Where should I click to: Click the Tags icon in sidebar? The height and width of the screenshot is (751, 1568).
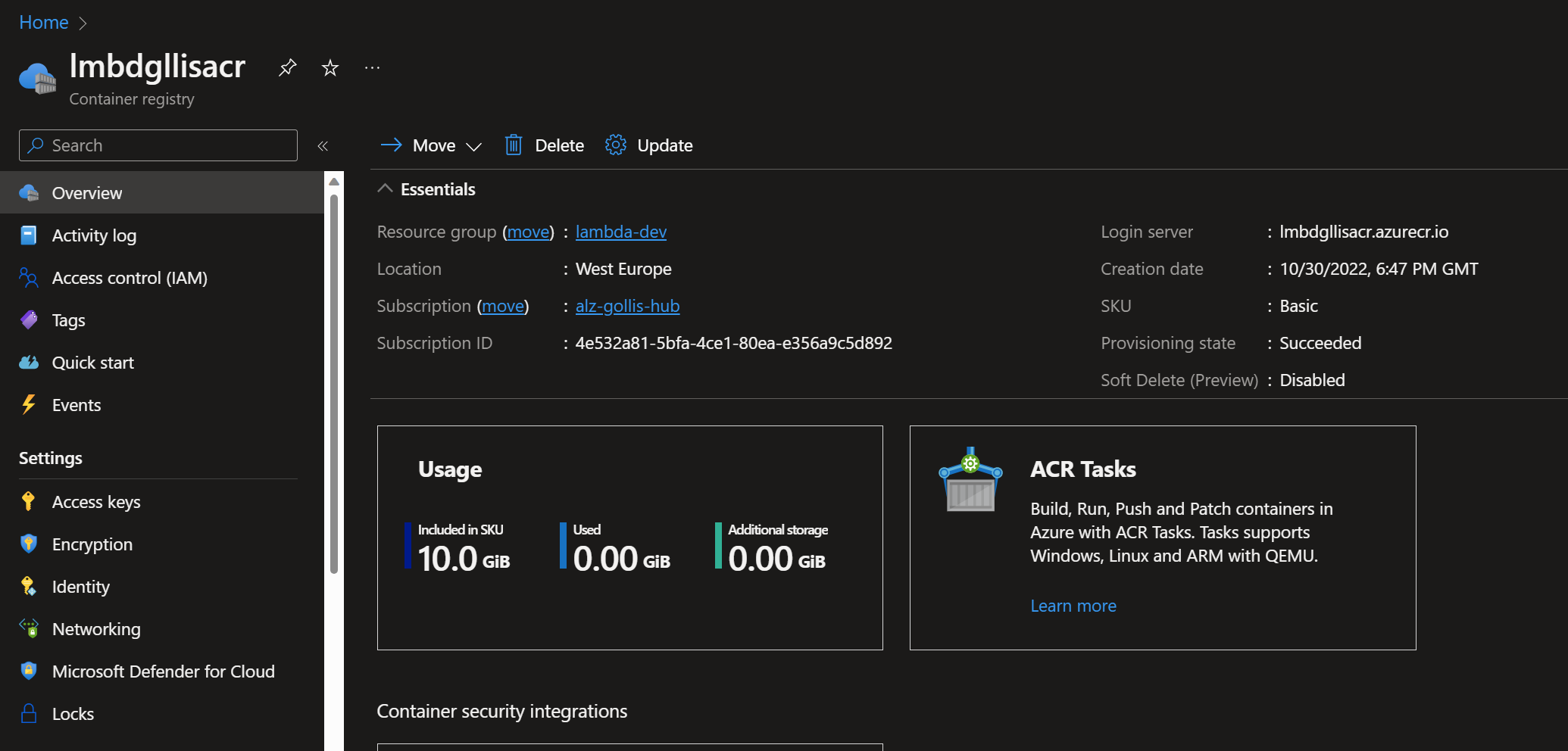(x=29, y=320)
